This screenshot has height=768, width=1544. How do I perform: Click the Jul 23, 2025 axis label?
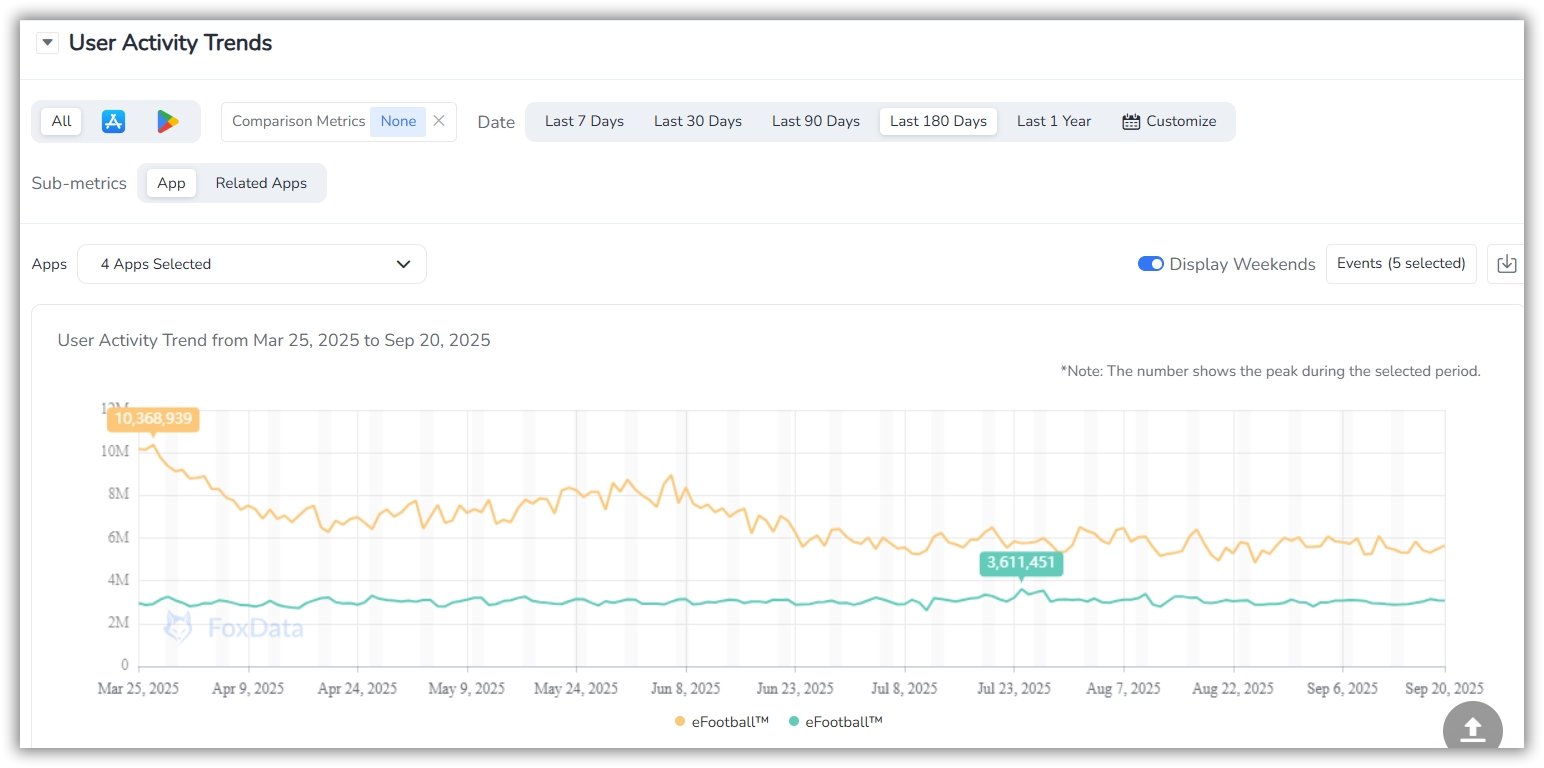tap(1014, 689)
